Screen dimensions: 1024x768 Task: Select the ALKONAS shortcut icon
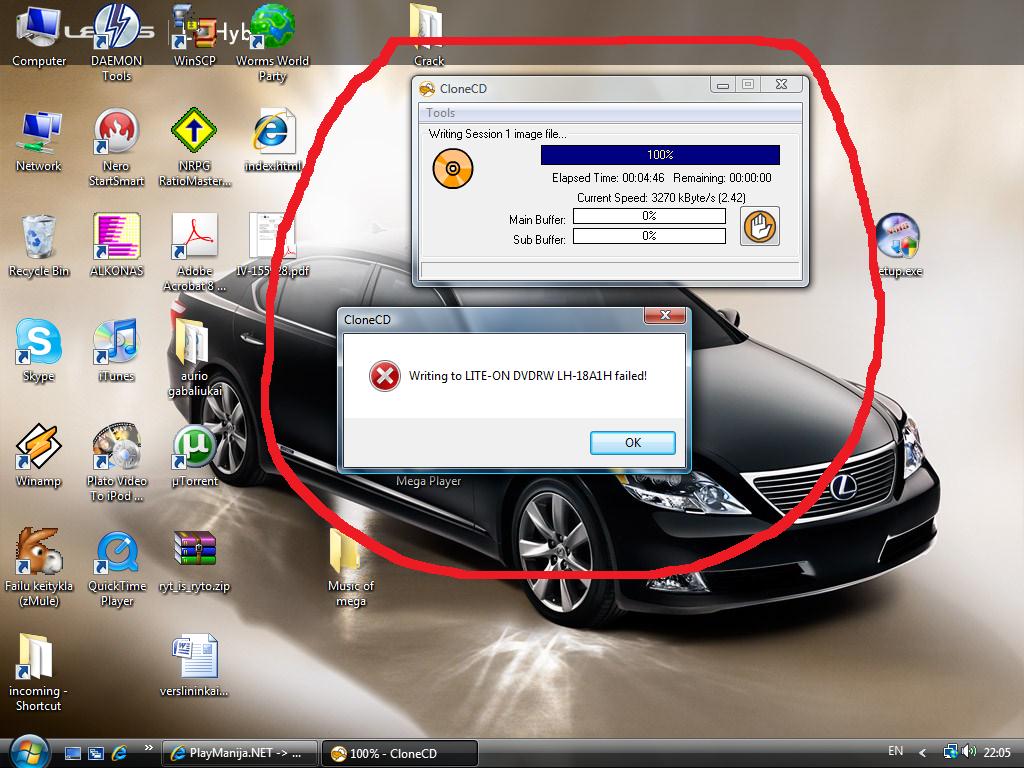(x=116, y=246)
